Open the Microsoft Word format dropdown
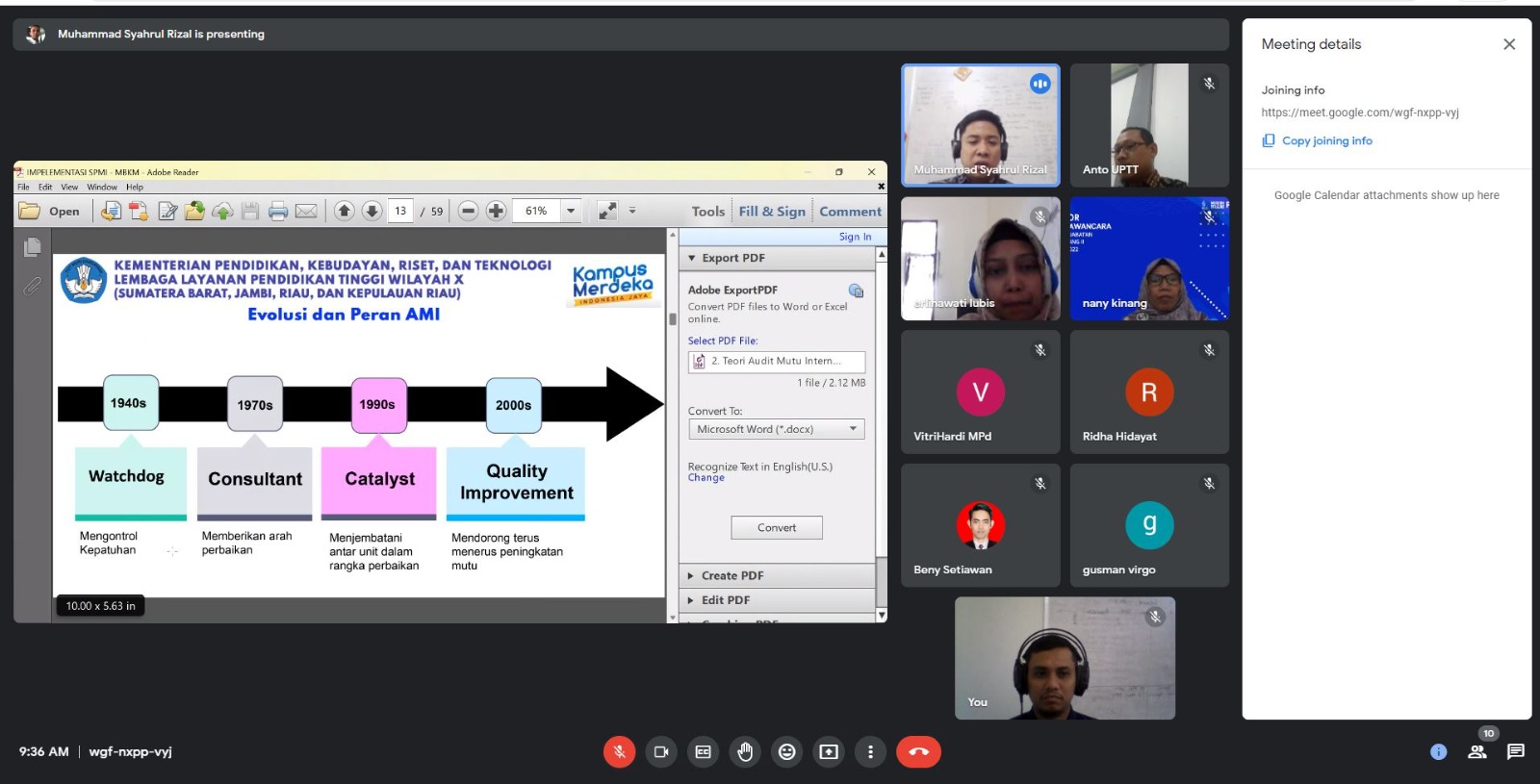The height and width of the screenshot is (784, 1540). click(x=776, y=429)
